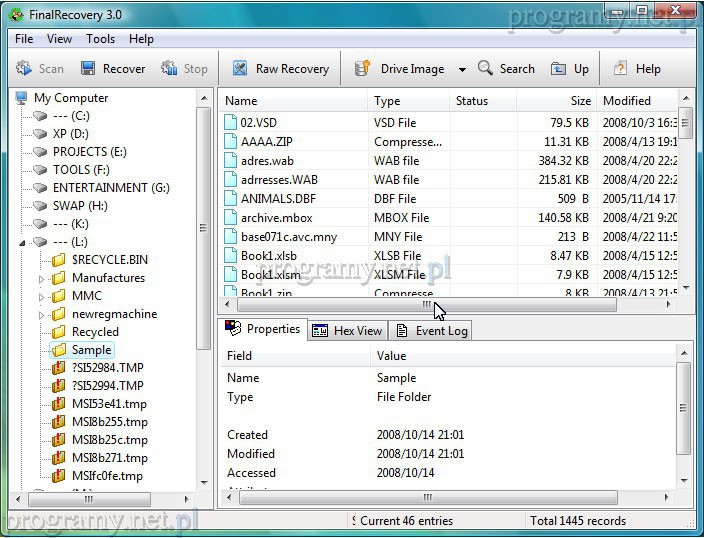Open the Drive Image dropdown arrow

tap(462, 70)
